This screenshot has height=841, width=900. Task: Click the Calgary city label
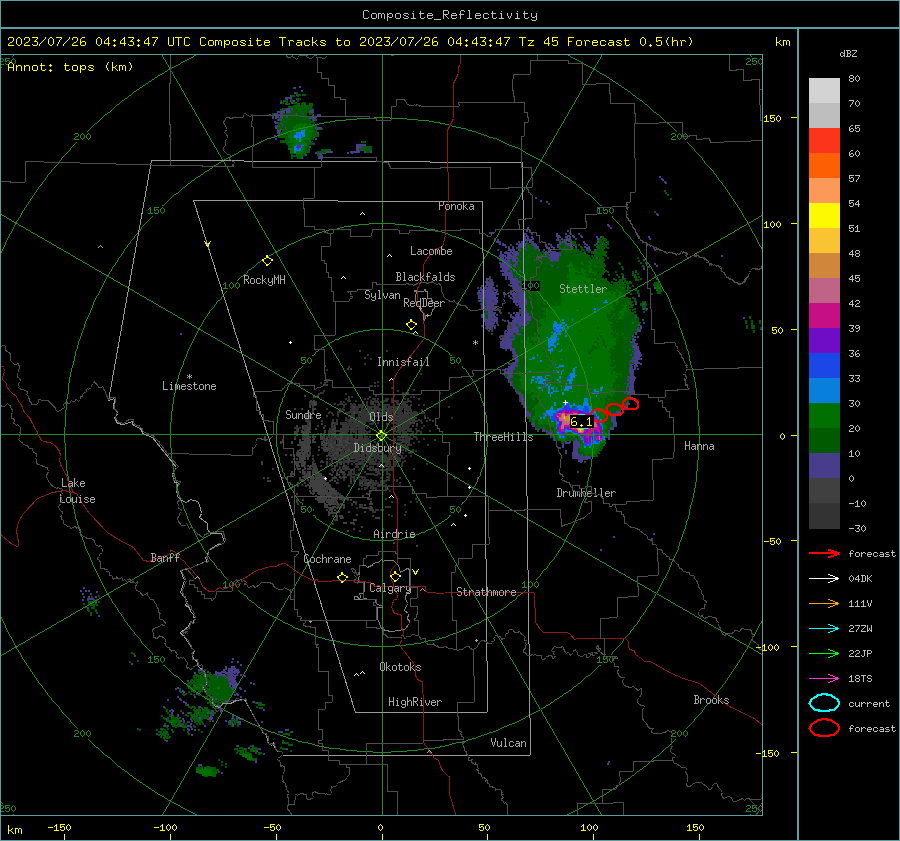coord(390,588)
